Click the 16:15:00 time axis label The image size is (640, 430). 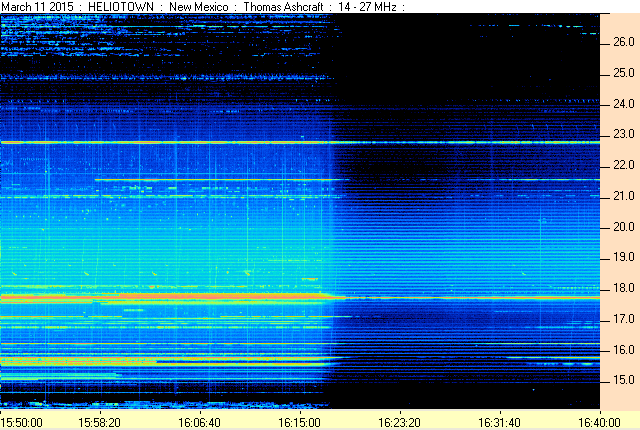click(x=299, y=422)
